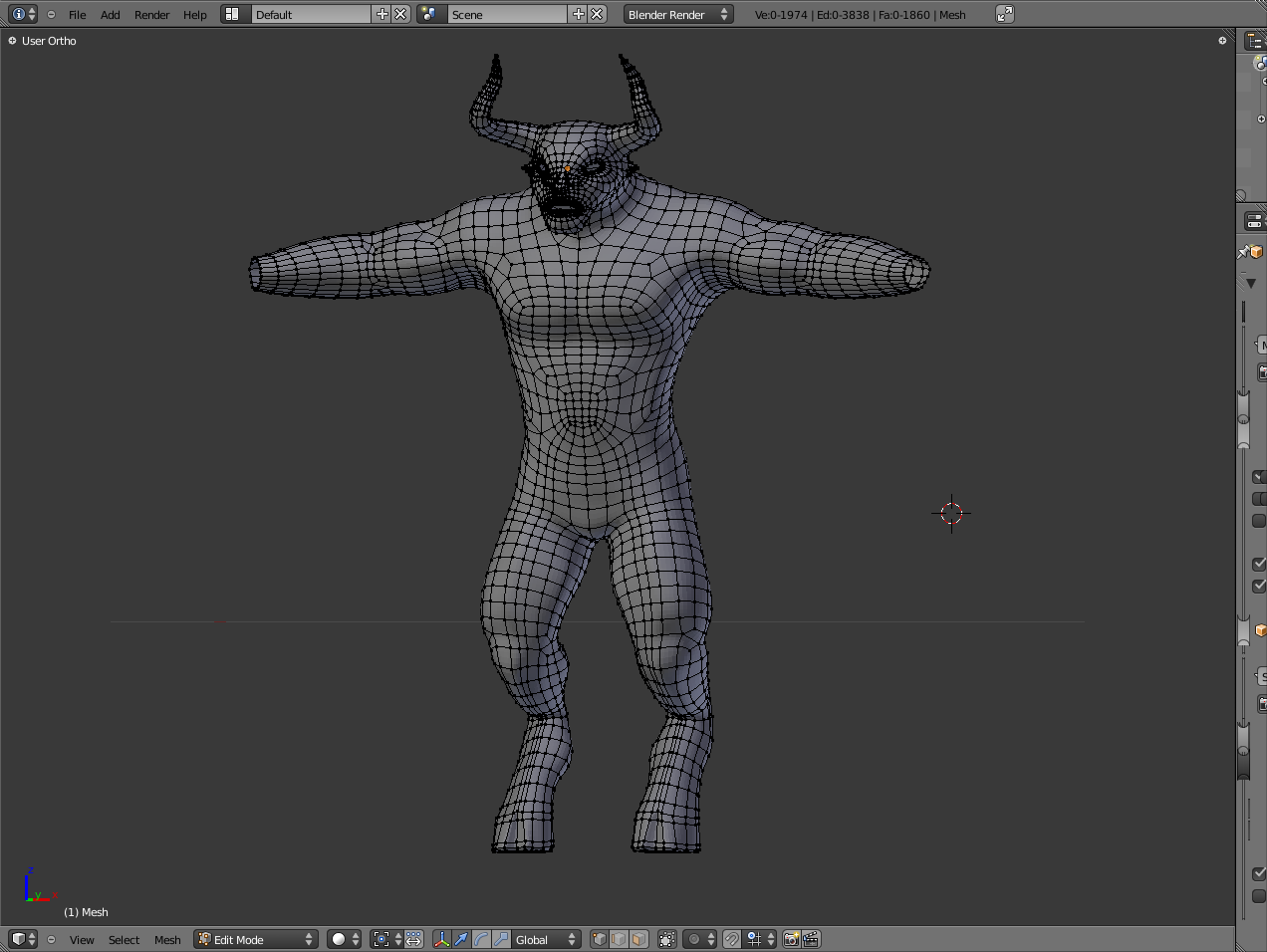Select the translate manipulator arrow icon
Screen dimensions: 1267x952
(461, 939)
